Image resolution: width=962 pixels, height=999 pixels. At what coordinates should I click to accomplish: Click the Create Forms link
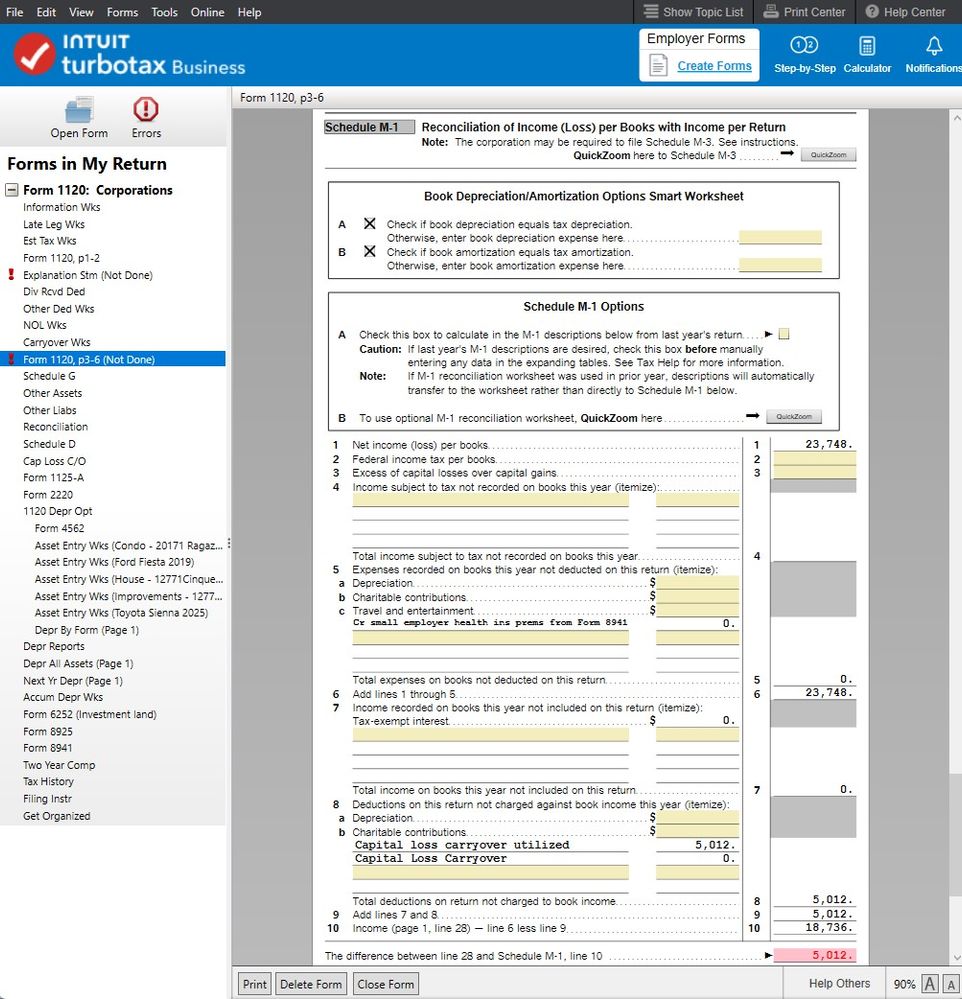tap(714, 66)
